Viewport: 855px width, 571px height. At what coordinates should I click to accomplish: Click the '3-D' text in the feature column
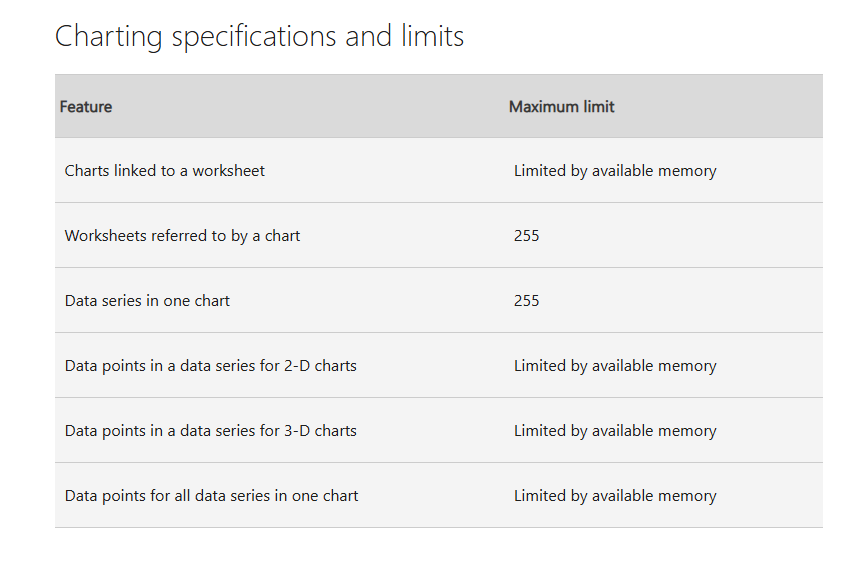[x=297, y=430]
